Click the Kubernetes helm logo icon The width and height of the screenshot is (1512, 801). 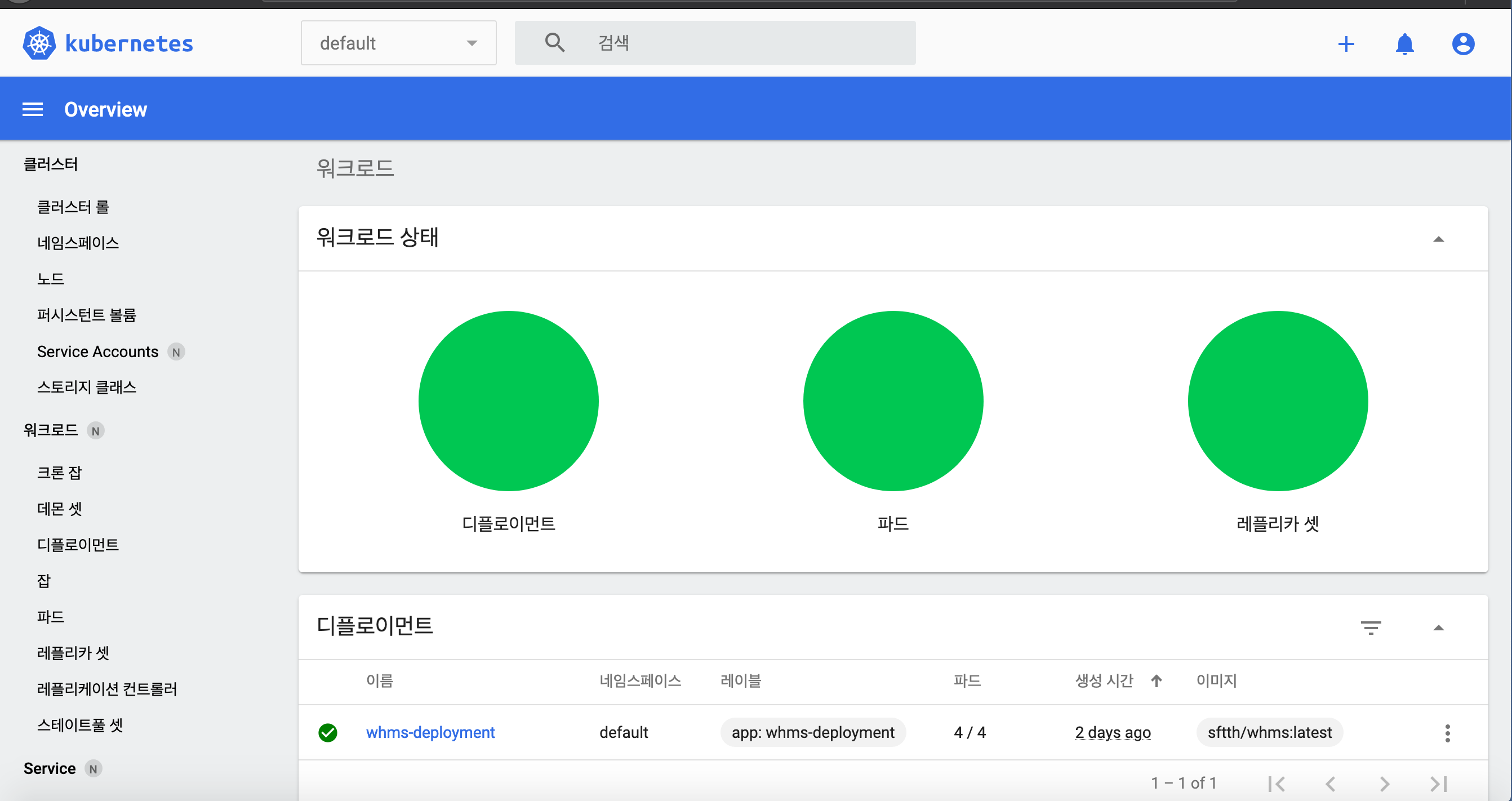(39, 43)
